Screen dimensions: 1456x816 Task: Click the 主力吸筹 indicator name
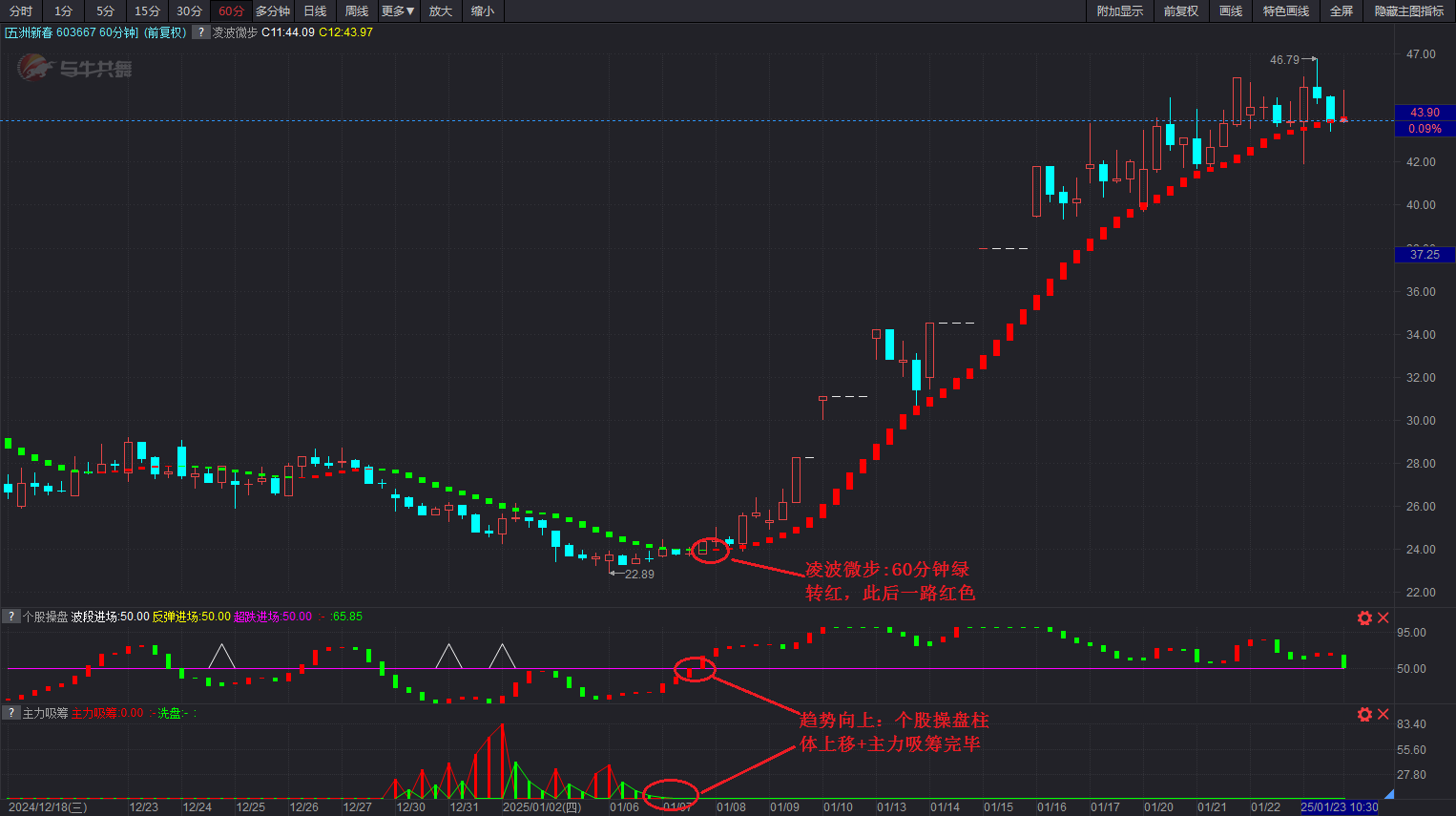45,713
